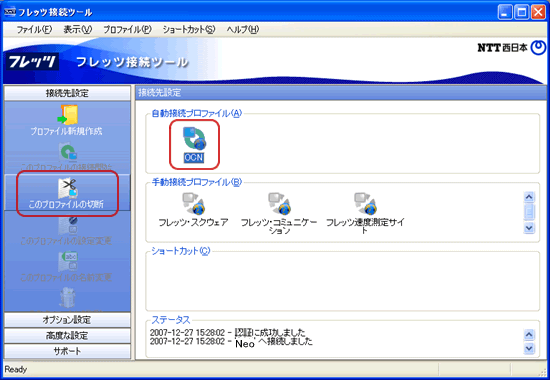This screenshot has height=380, width=550.
Task: Select the フレッツ・スクウェア profile icon
Action: tap(193, 204)
